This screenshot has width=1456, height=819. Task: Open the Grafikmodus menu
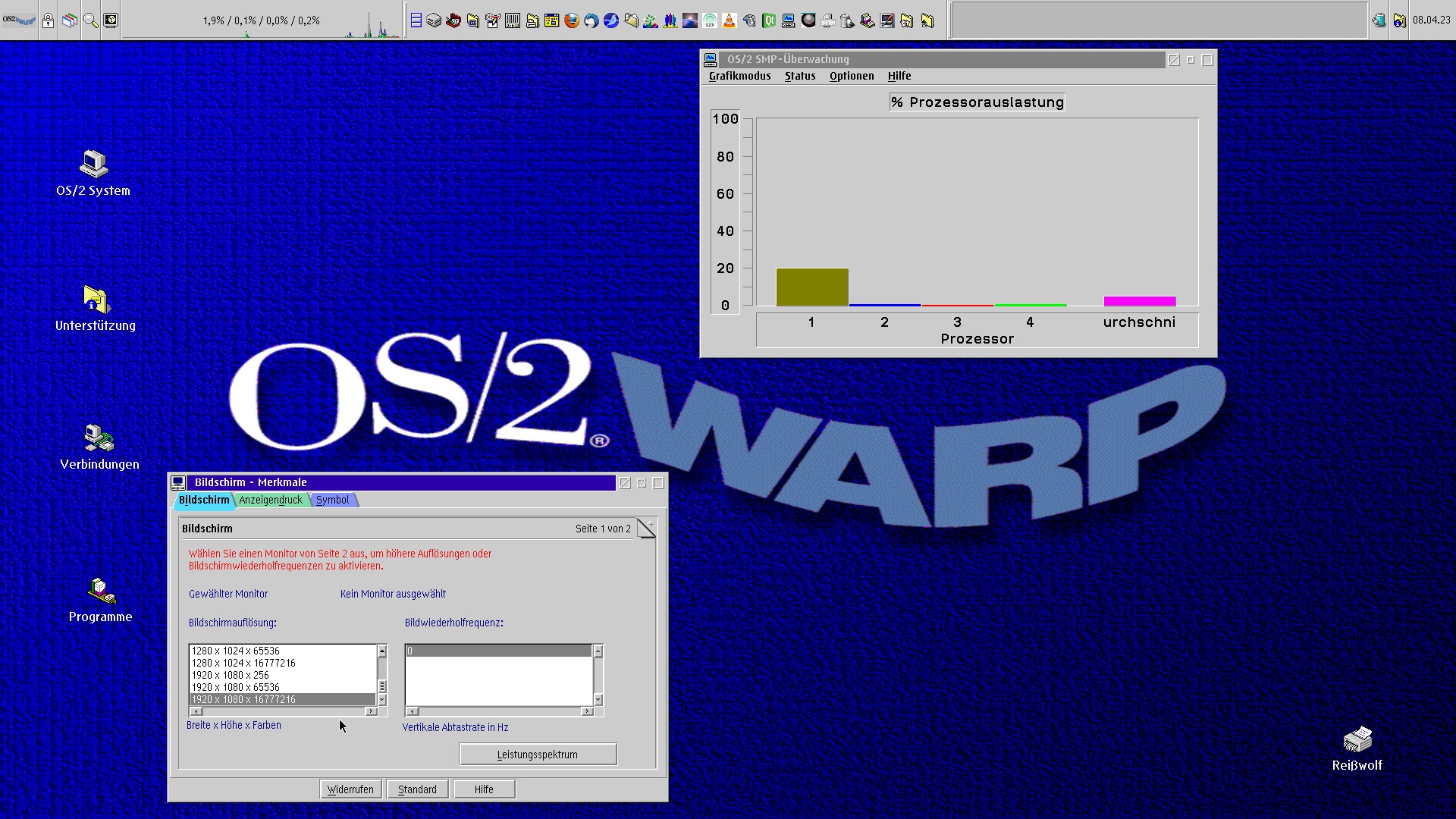pyautogui.click(x=739, y=76)
